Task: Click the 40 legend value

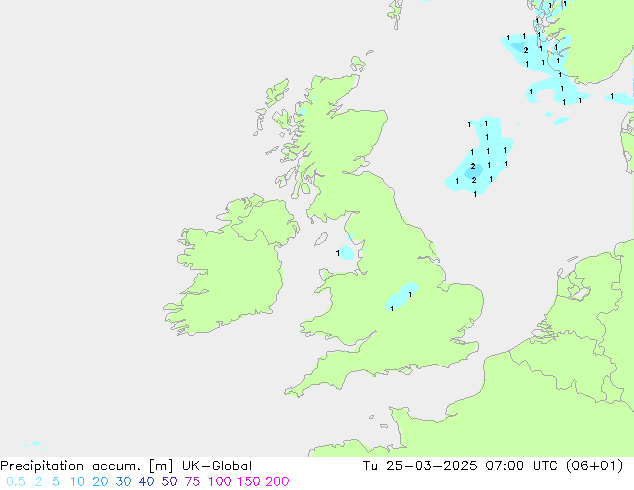Action: pyautogui.click(x=146, y=482)
